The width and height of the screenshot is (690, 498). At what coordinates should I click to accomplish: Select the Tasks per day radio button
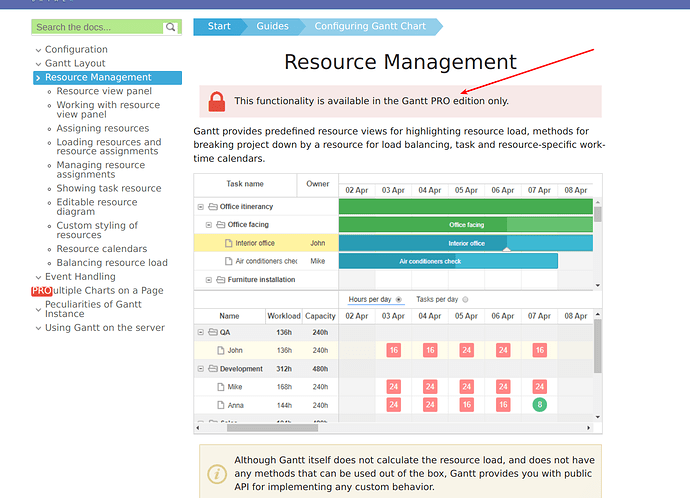coord(465,300)
